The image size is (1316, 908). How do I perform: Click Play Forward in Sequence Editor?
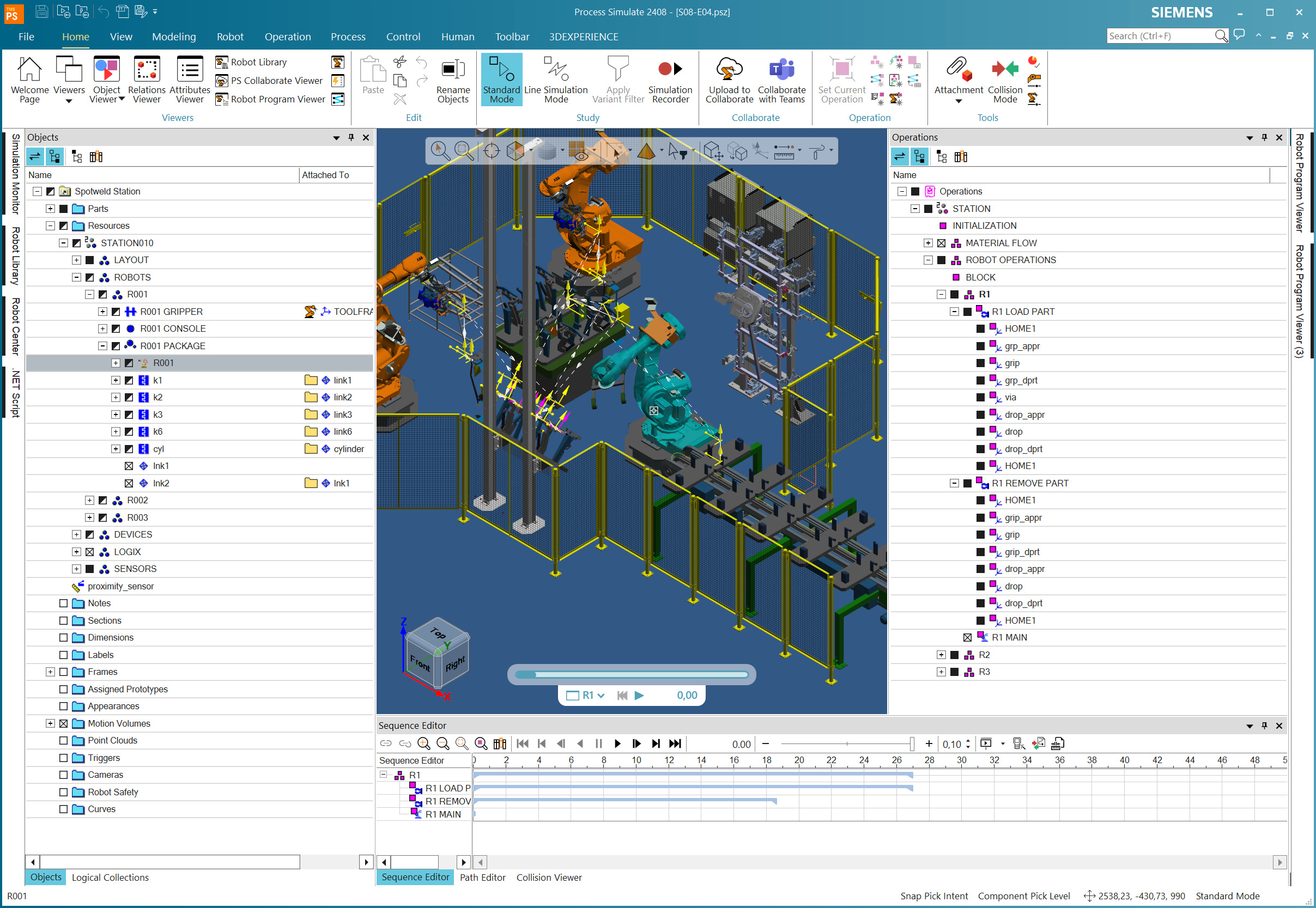pos(617,744)
